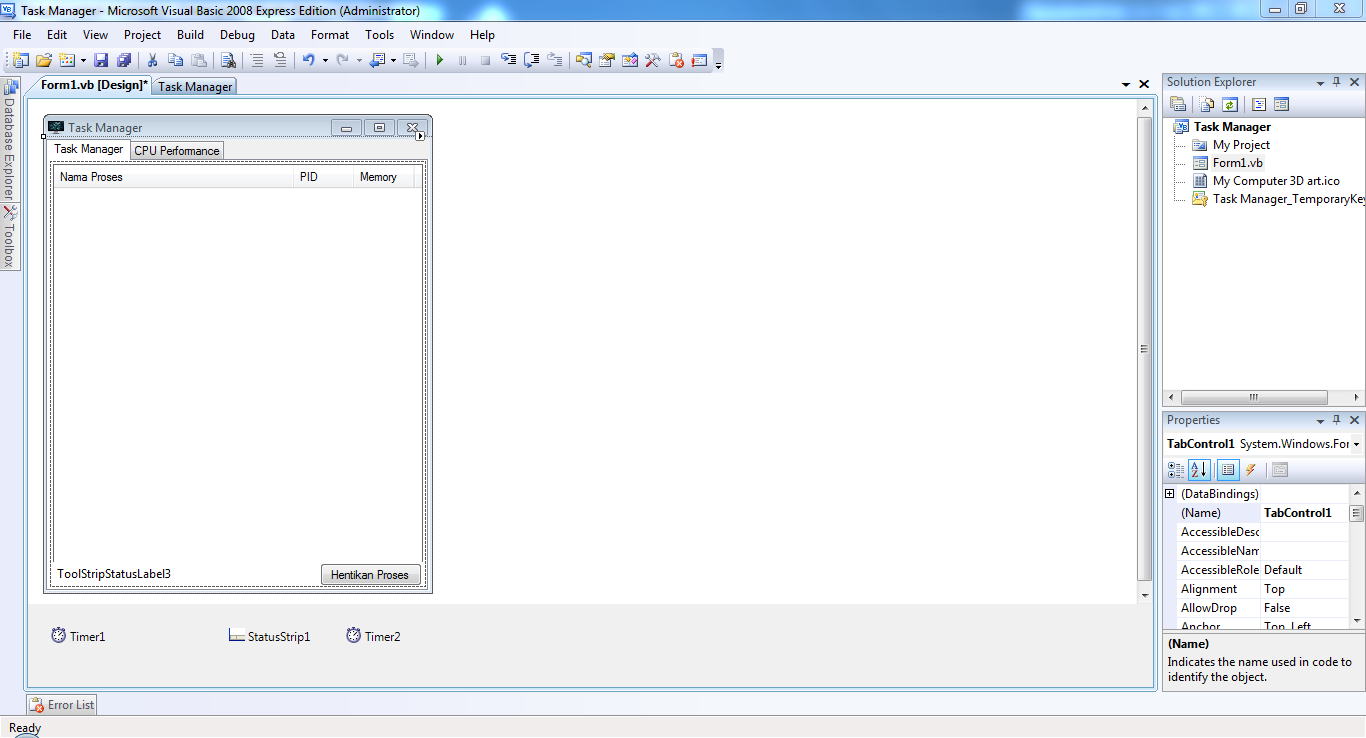The image size is (1366, 738).
Task: Open the Debug menu
Action: [237, 35]
